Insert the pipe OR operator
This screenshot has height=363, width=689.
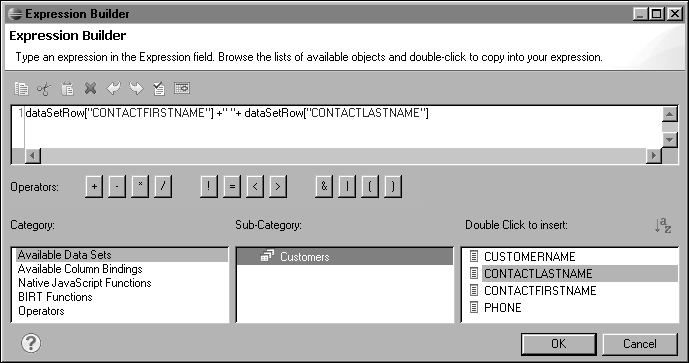[x=347, y=186]
